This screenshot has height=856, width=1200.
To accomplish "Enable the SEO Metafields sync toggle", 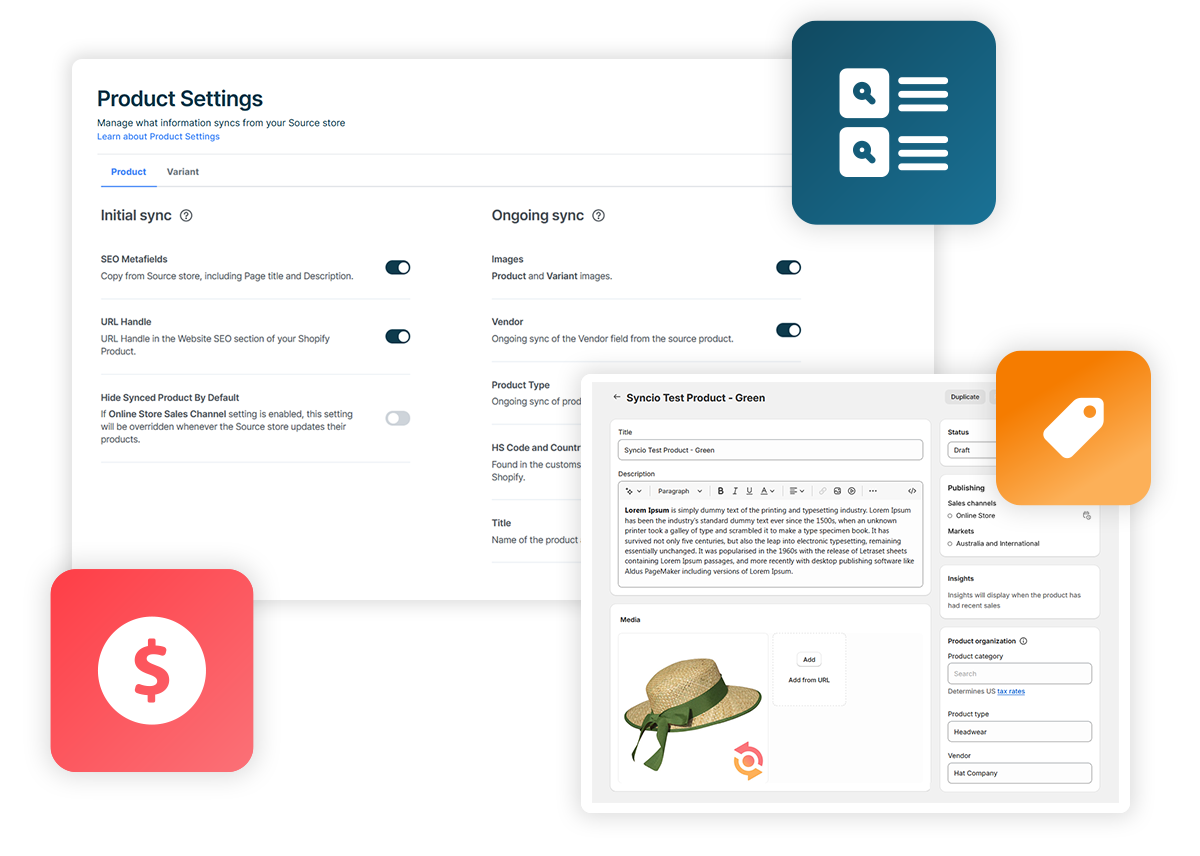I will click(x=397, y=267).
